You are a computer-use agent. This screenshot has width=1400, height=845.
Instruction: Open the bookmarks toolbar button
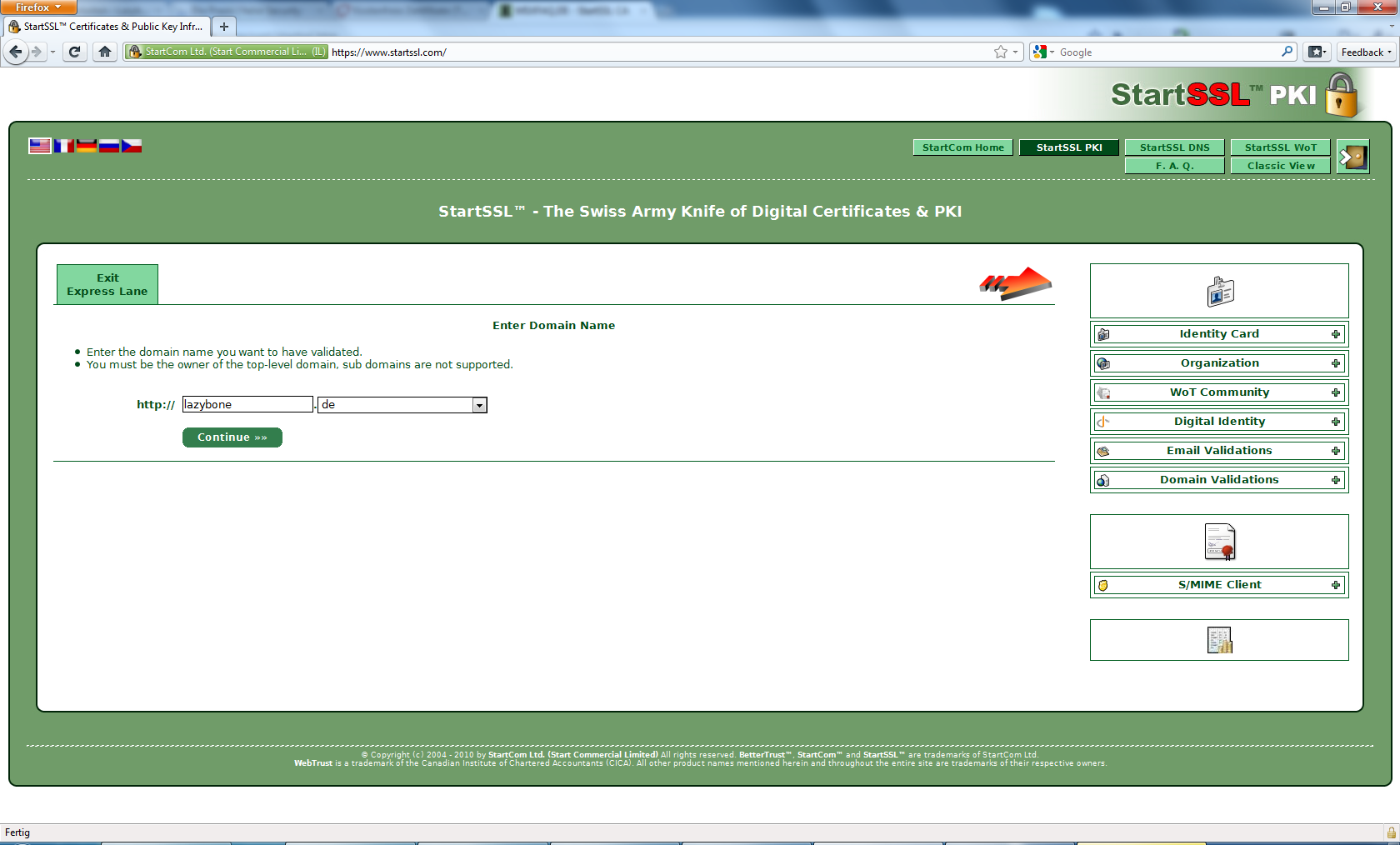[x=1317, y=52]
